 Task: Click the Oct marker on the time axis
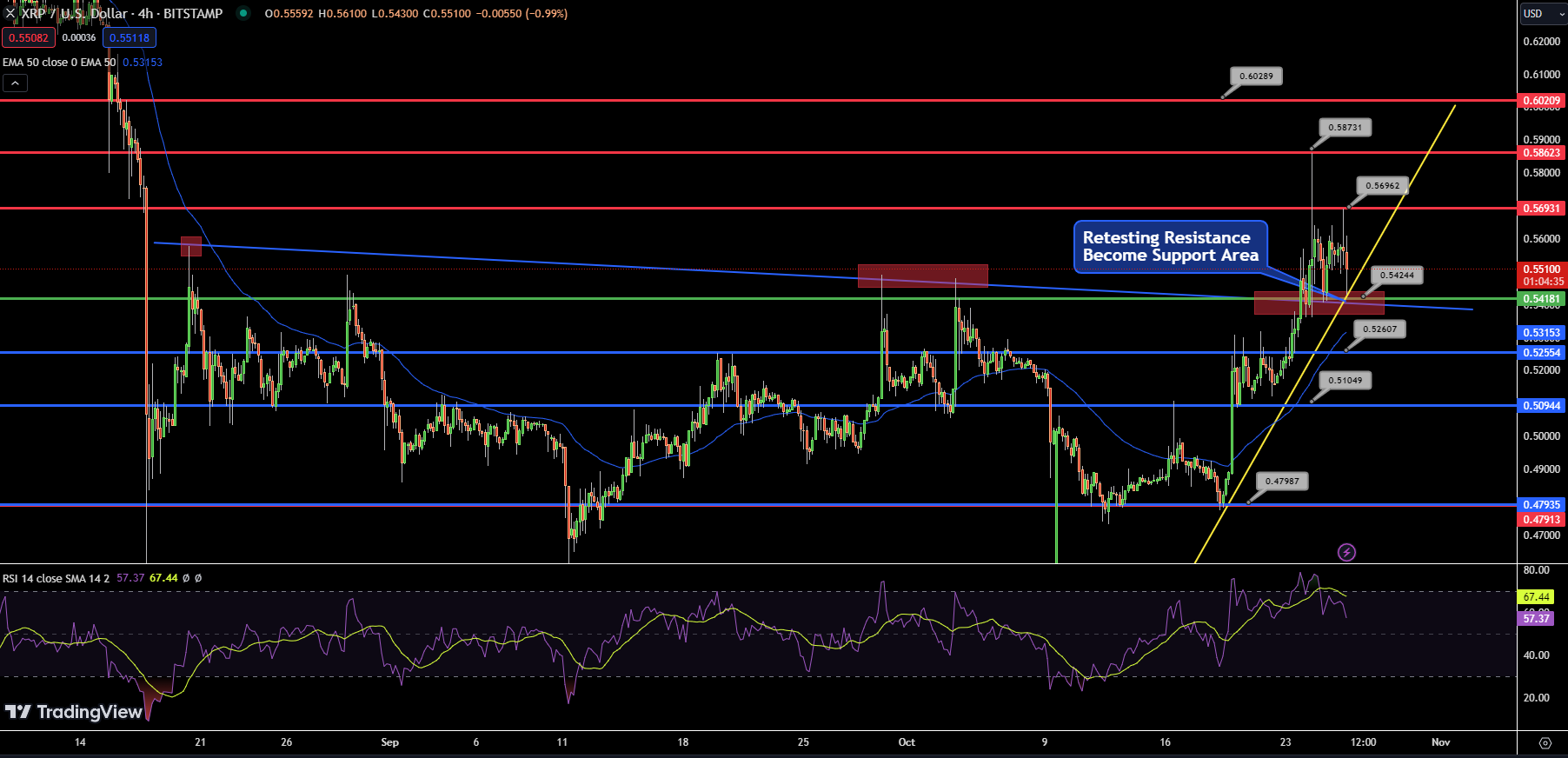(907, 742)
